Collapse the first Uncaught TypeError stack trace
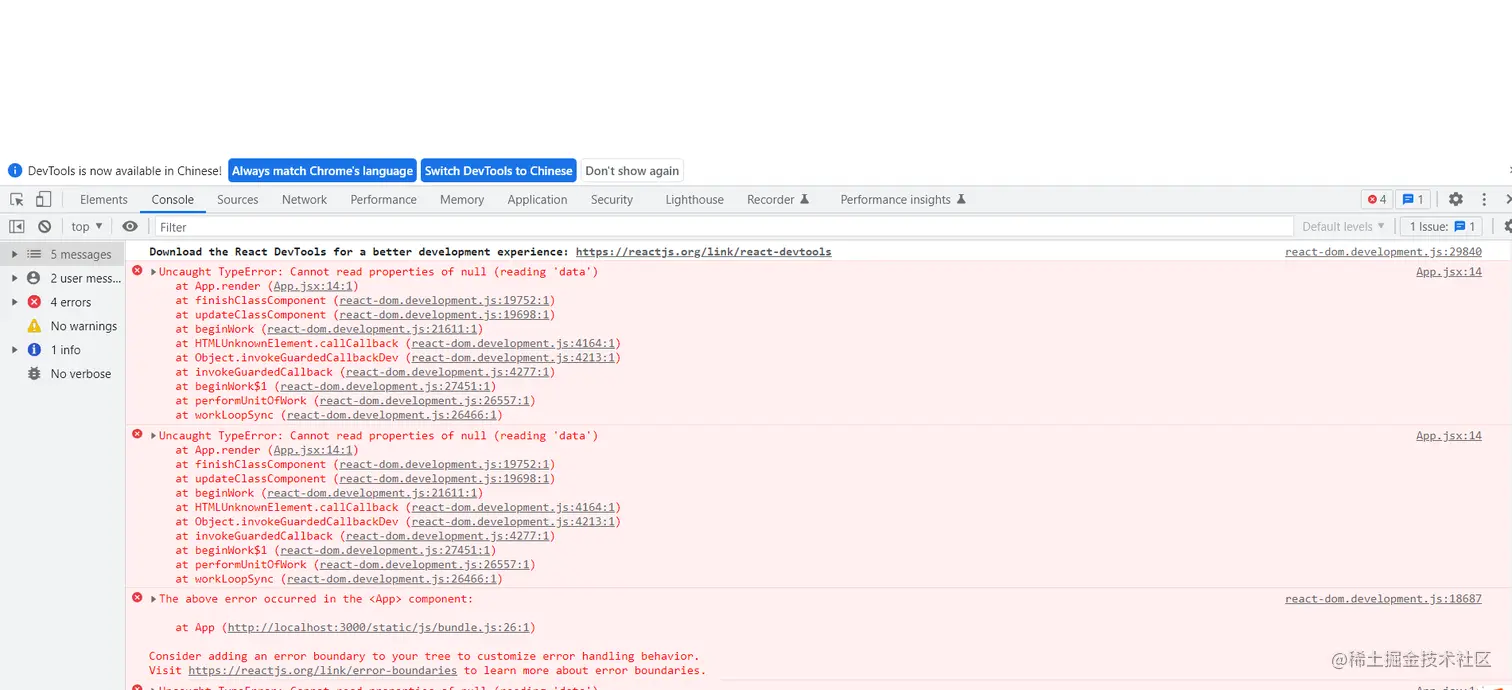The height and width of the screenshot is (690, 1512). pos(154,272)
